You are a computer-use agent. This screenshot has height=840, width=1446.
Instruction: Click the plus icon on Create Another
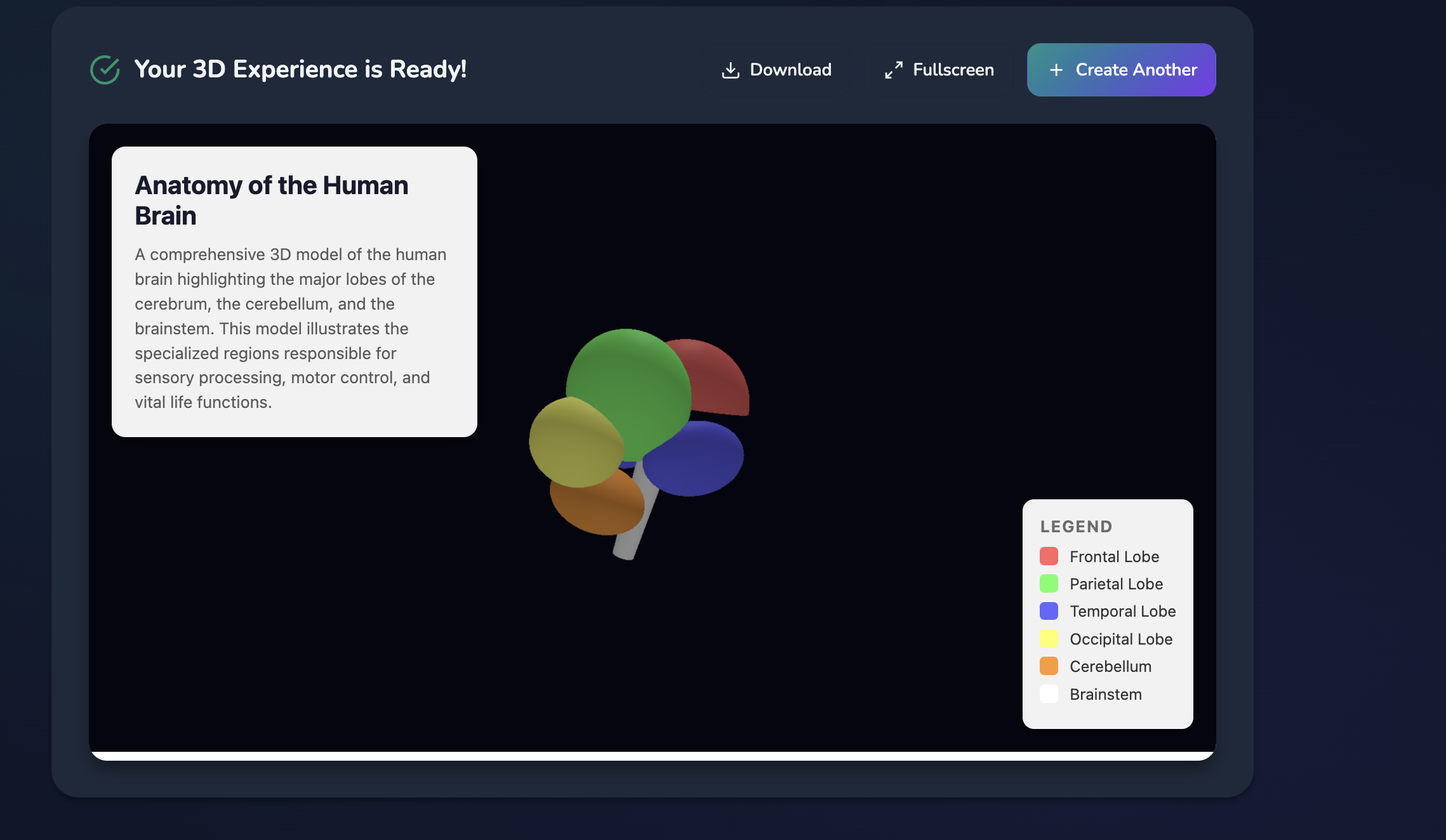click(1056, 70)
